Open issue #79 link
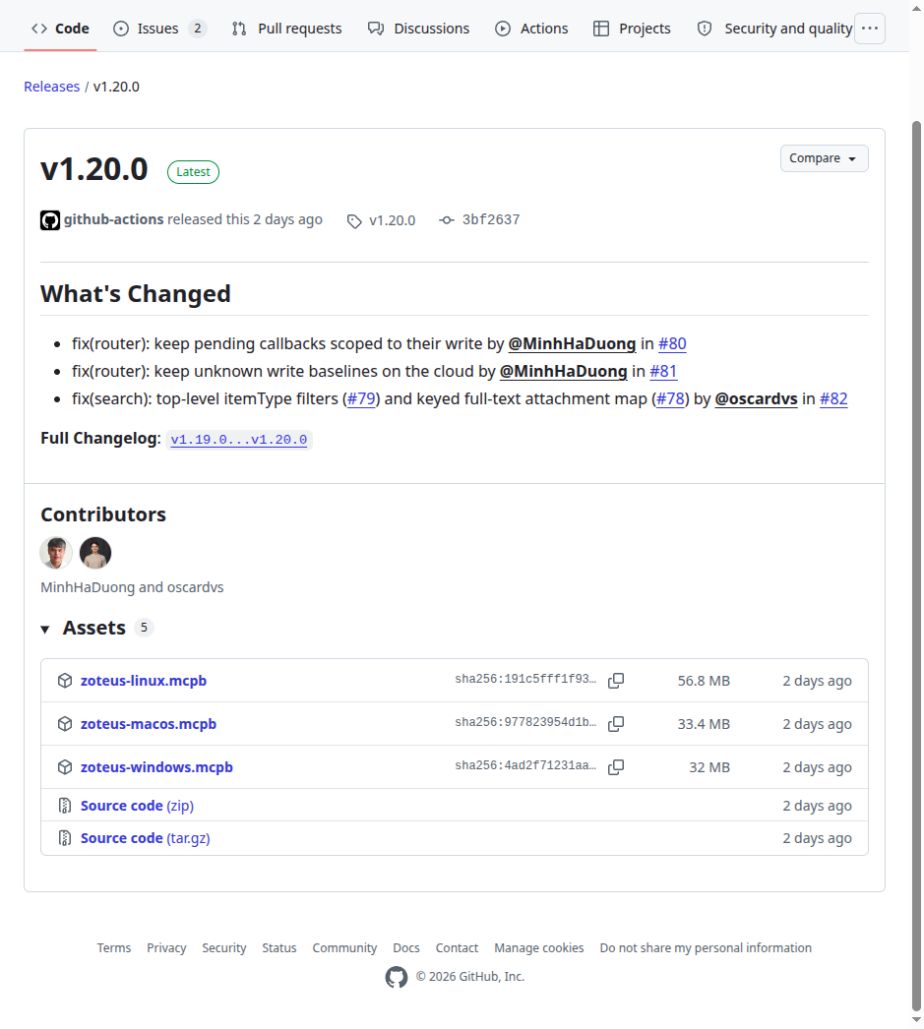Screen dimensions: 924x1029 (x=361, y=398)
